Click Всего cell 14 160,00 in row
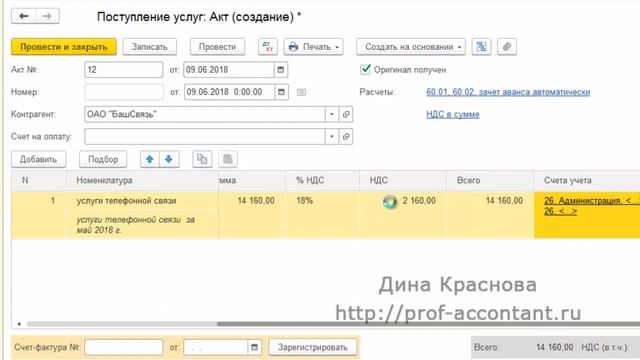640x360 pixels. click(489, 215)
